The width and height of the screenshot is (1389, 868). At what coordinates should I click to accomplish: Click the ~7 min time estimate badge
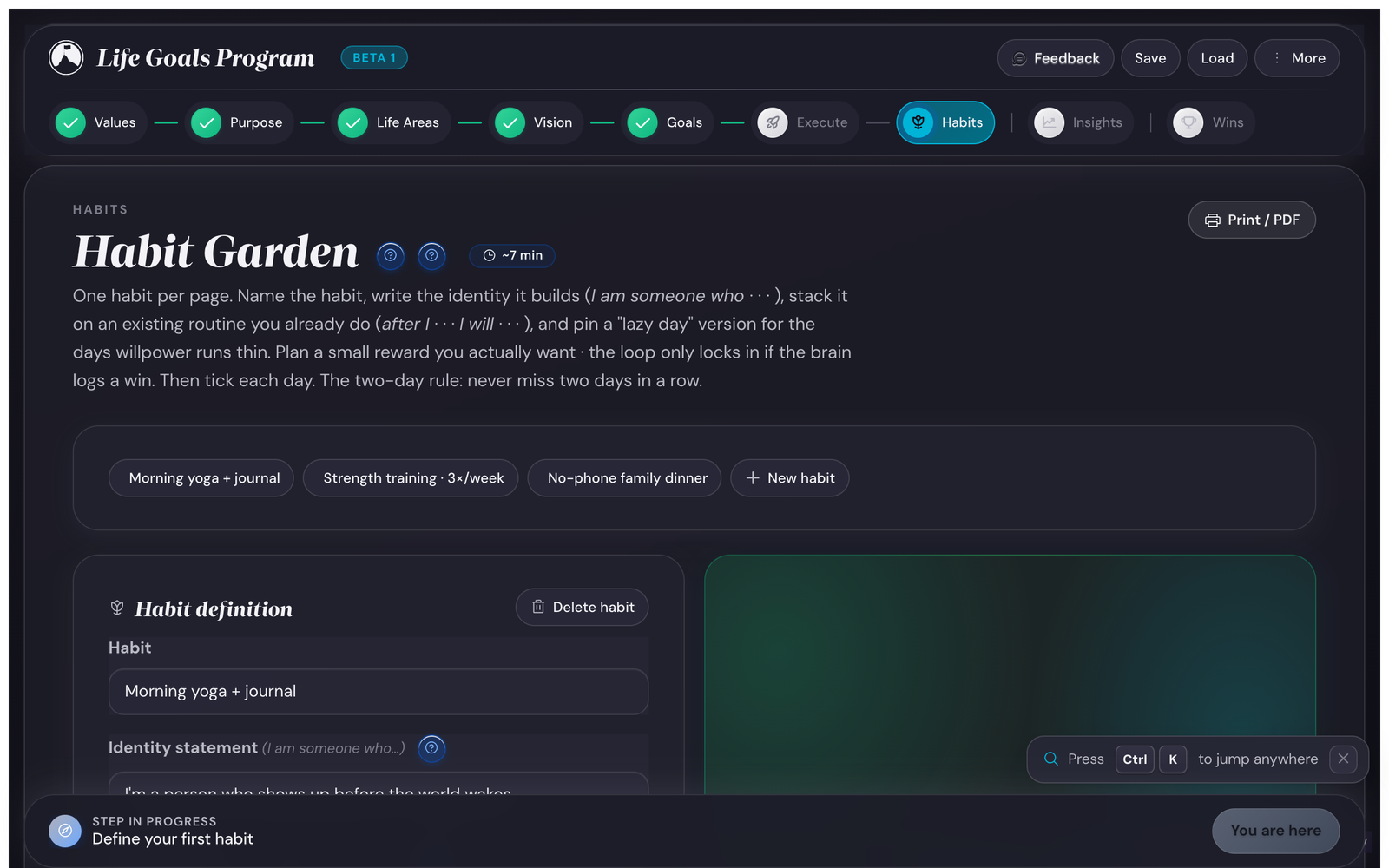click(512, 255)
